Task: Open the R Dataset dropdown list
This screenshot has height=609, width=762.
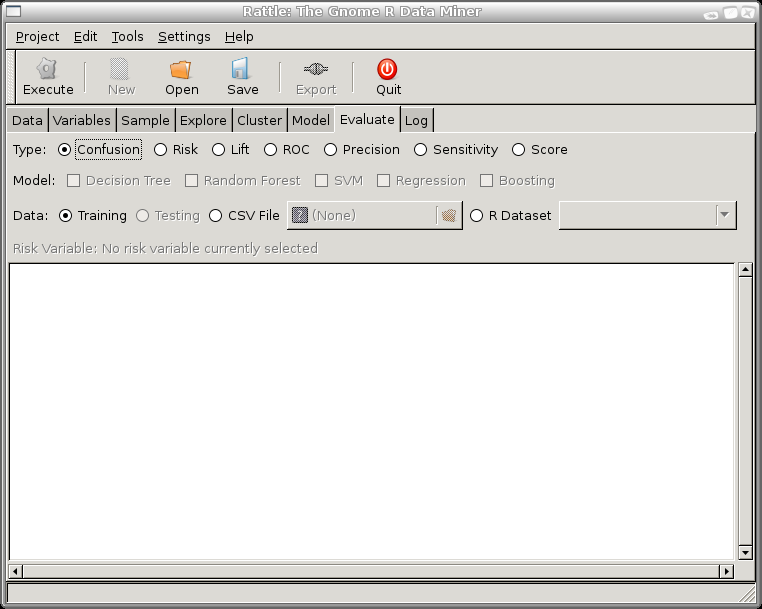Action: [x=648, y=215]
